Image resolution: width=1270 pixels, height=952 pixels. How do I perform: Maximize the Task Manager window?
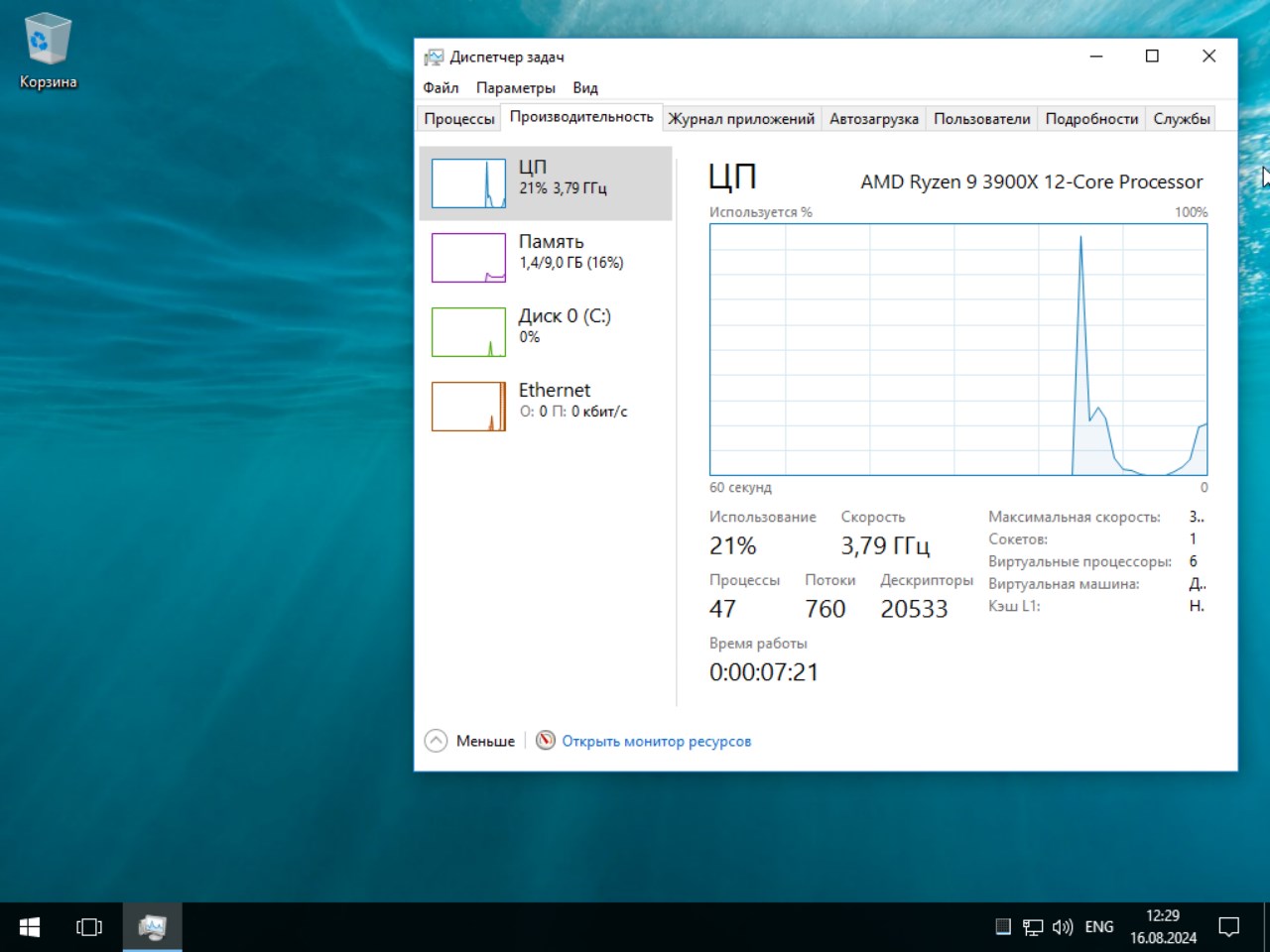pos(1152,57)
